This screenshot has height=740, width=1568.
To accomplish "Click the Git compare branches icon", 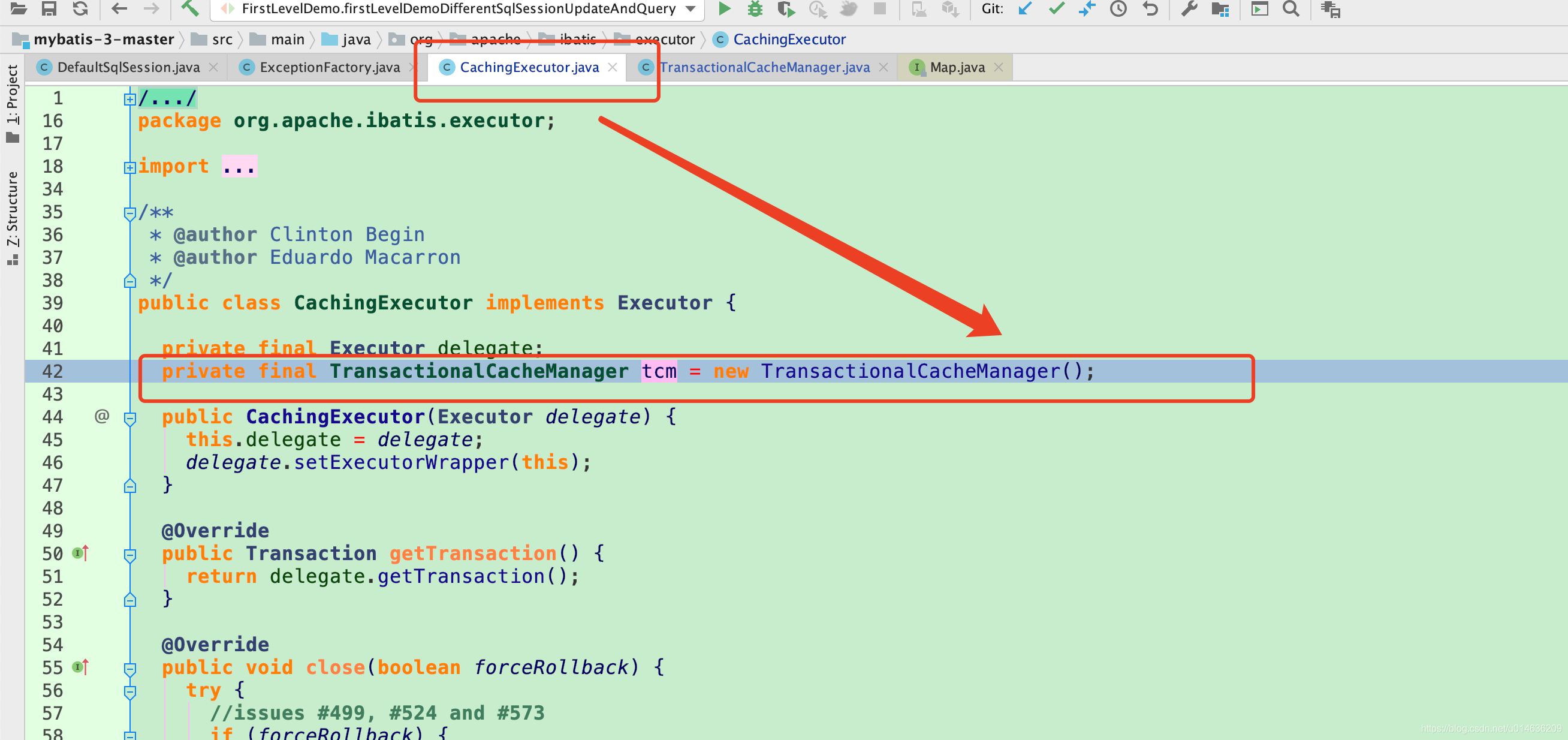I will coord(1087,8).
